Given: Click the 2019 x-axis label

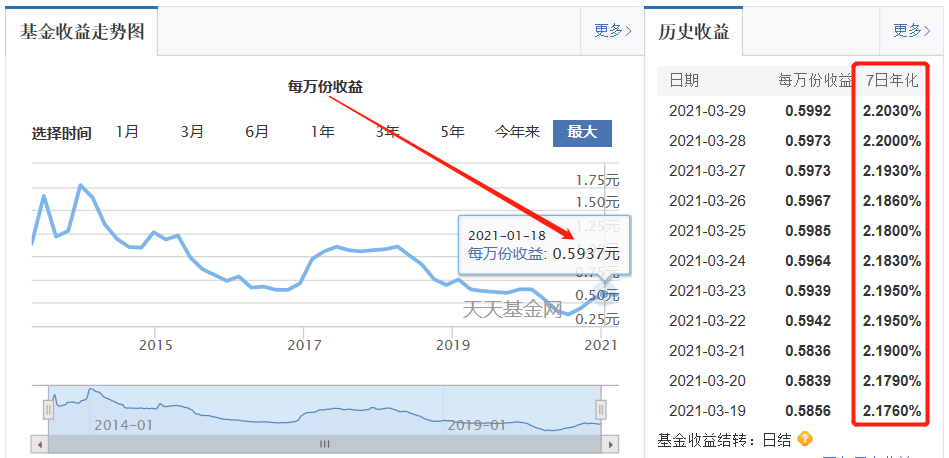Looking at the screenshot, I should tap(452, 345).
